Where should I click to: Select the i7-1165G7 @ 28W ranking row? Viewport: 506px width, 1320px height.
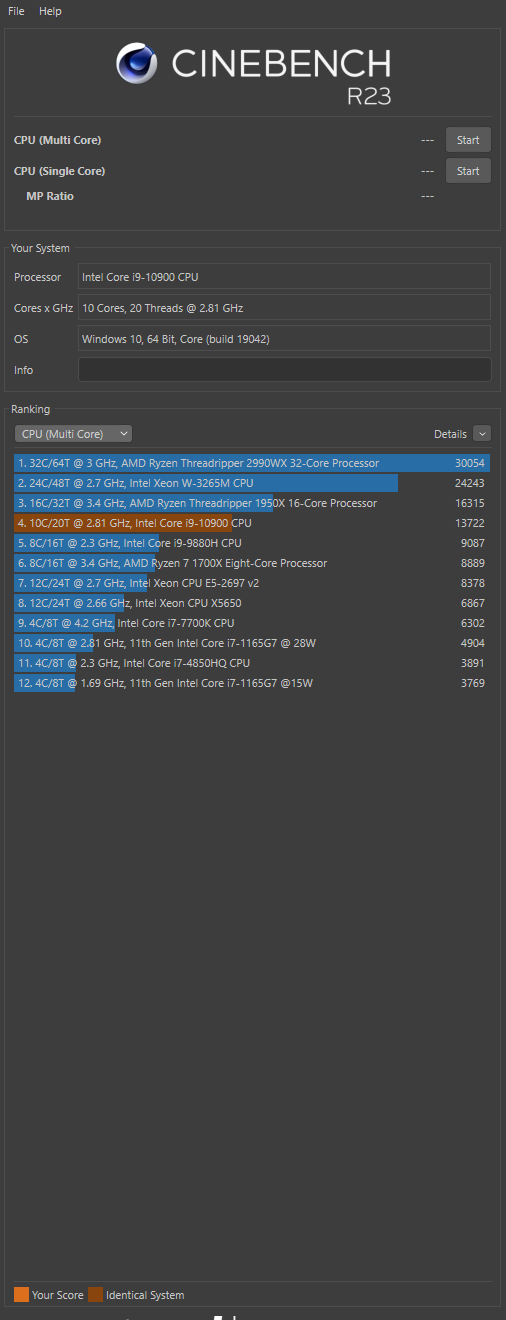[x=252, y=643]
